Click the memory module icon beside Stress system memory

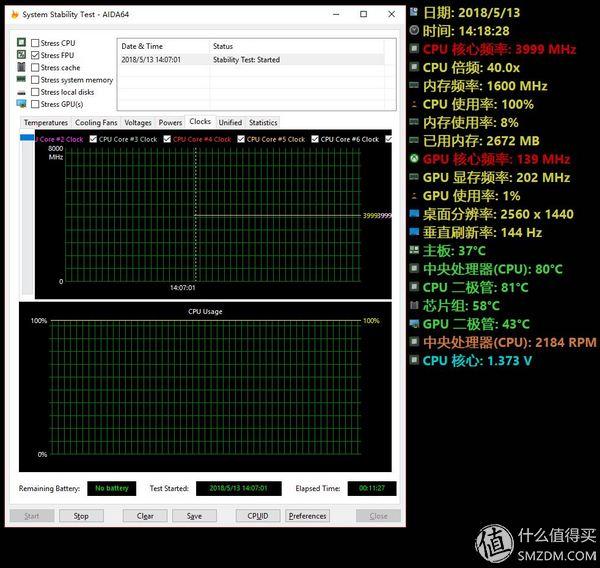pyautogui.click(x=21, y=79)
